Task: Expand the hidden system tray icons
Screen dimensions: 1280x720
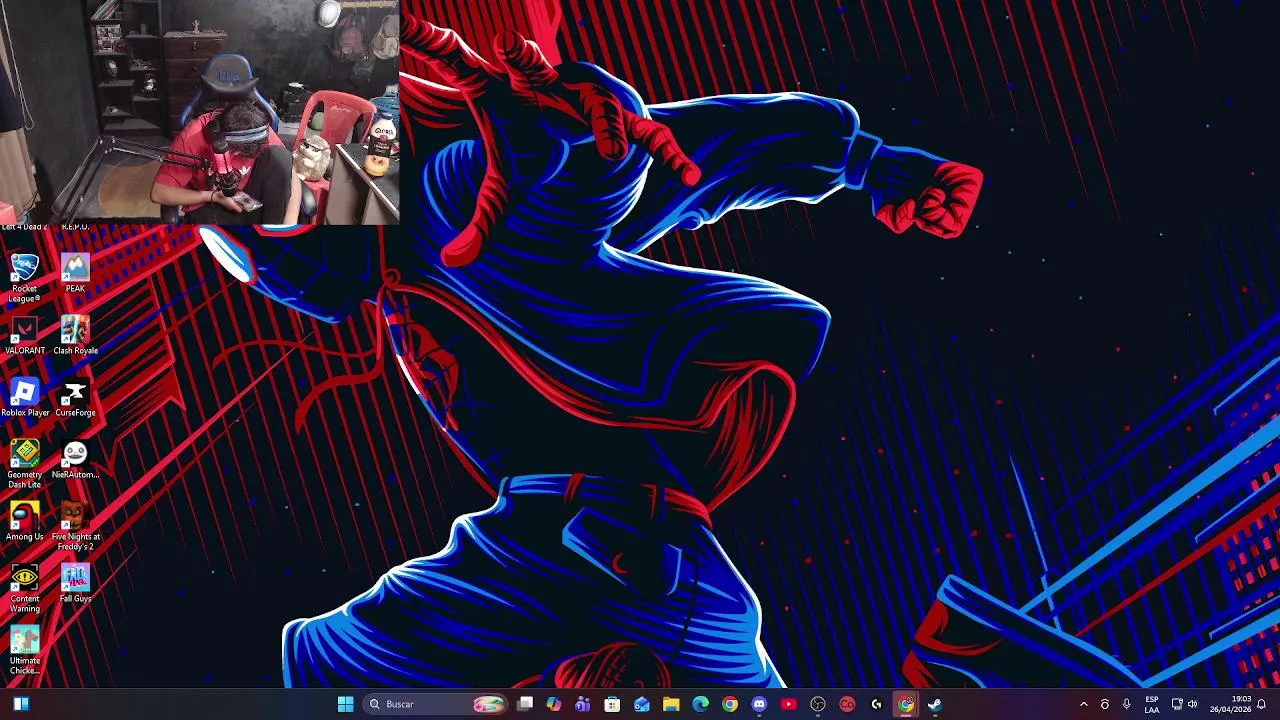Action: click(x=1083, y=704)
